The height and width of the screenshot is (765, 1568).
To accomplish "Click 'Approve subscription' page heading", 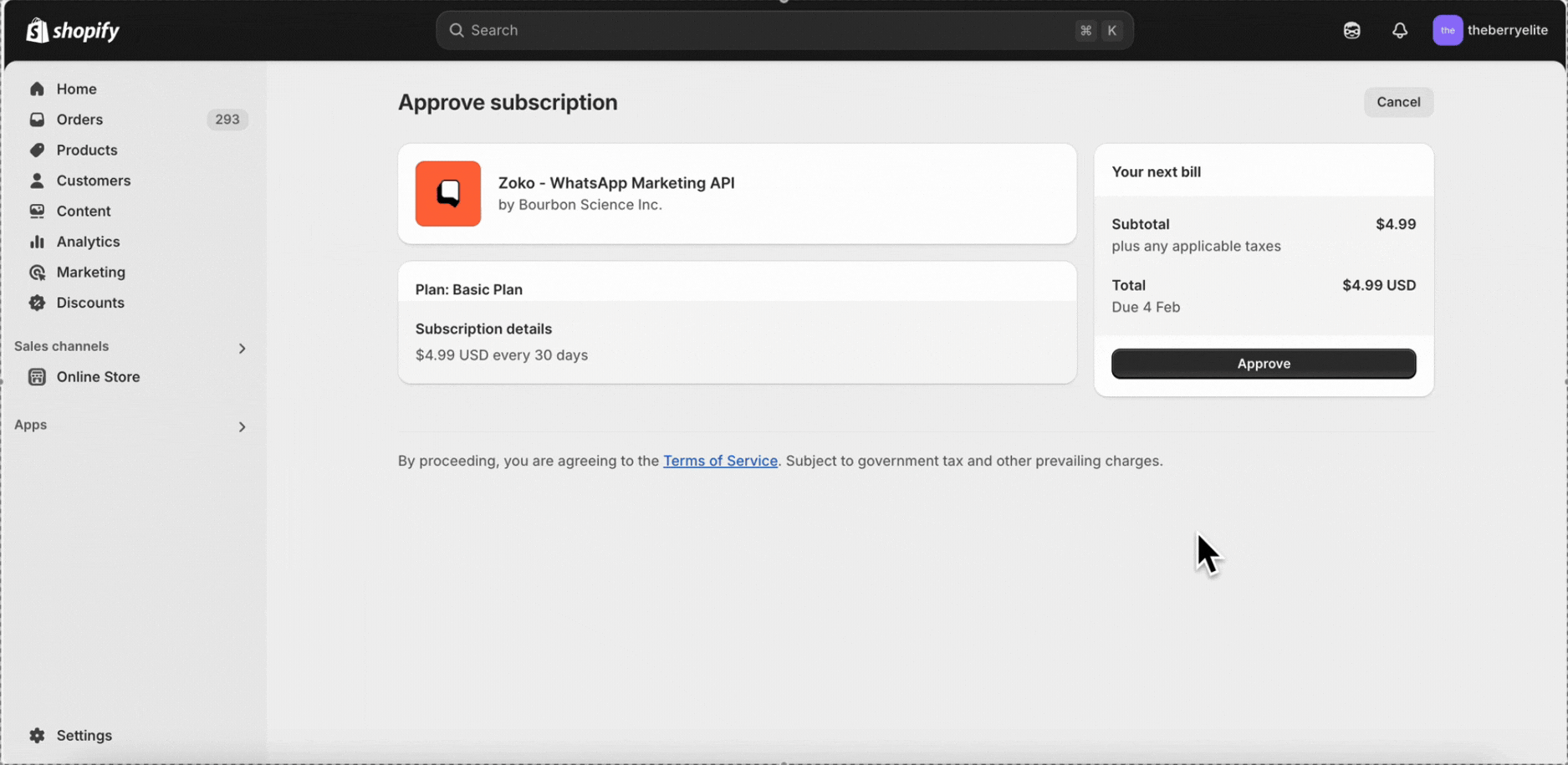I will 508,102.
